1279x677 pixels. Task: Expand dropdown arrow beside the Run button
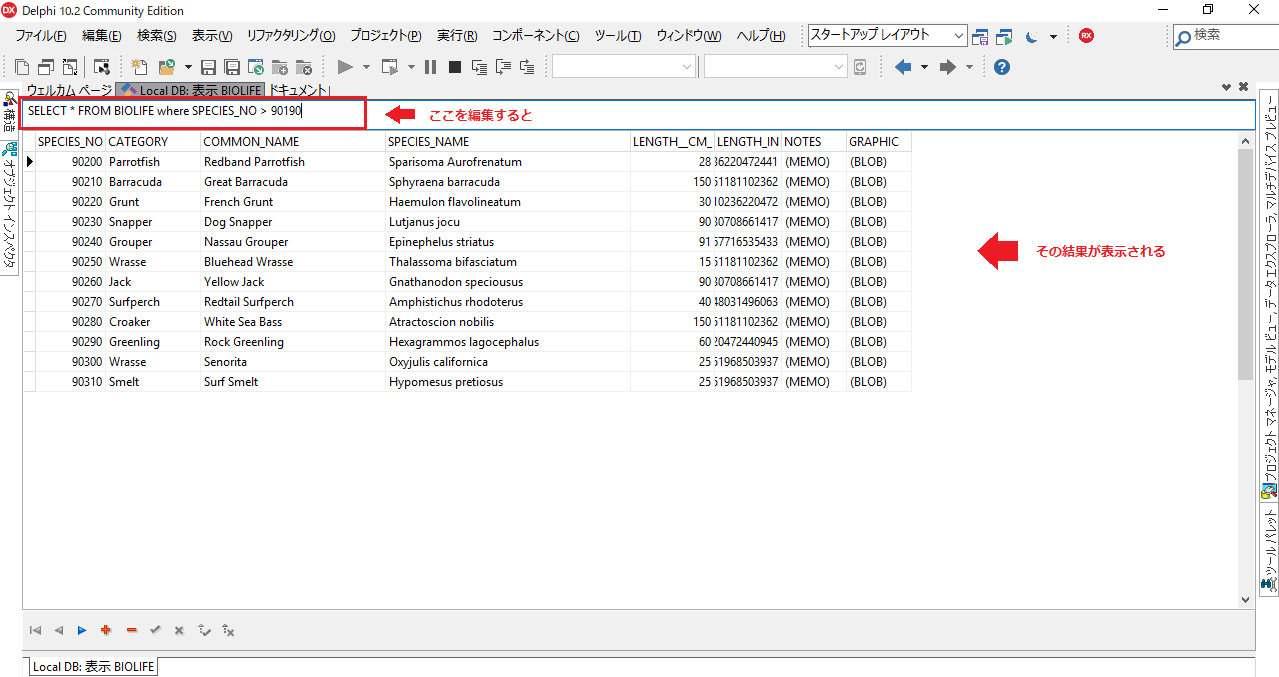click(x=366, y=67)
